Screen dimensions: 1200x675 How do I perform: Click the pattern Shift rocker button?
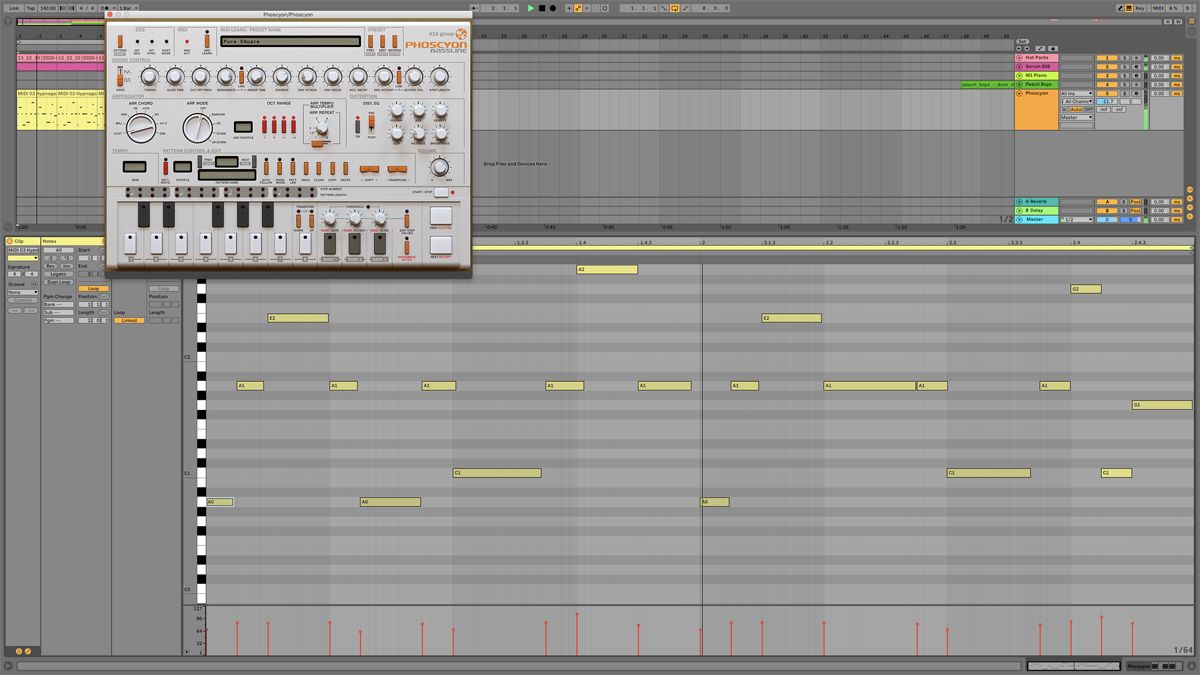point(369,169)
